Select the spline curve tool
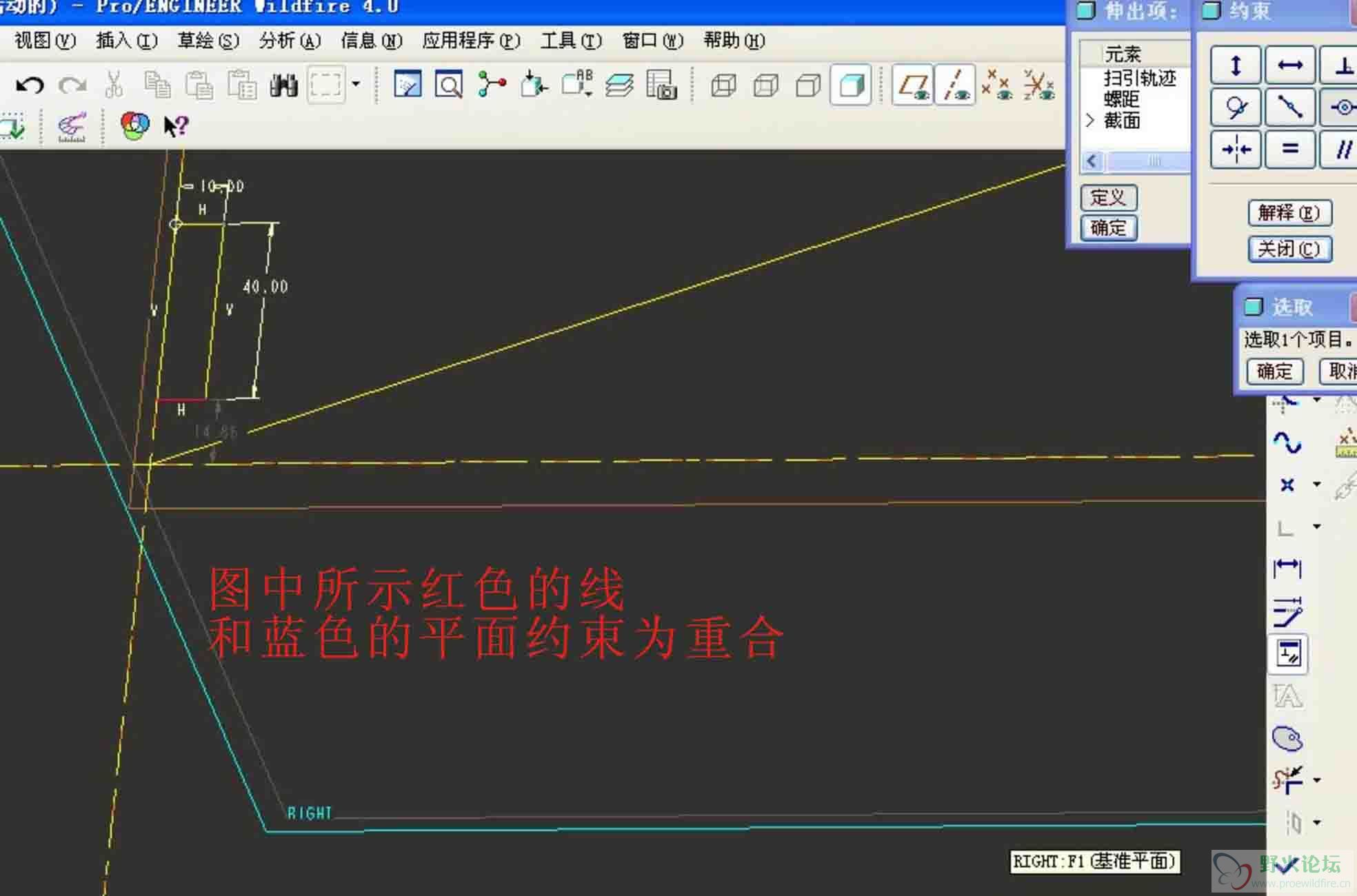Screen dimensions: 1357x896 pos(1287,442)
